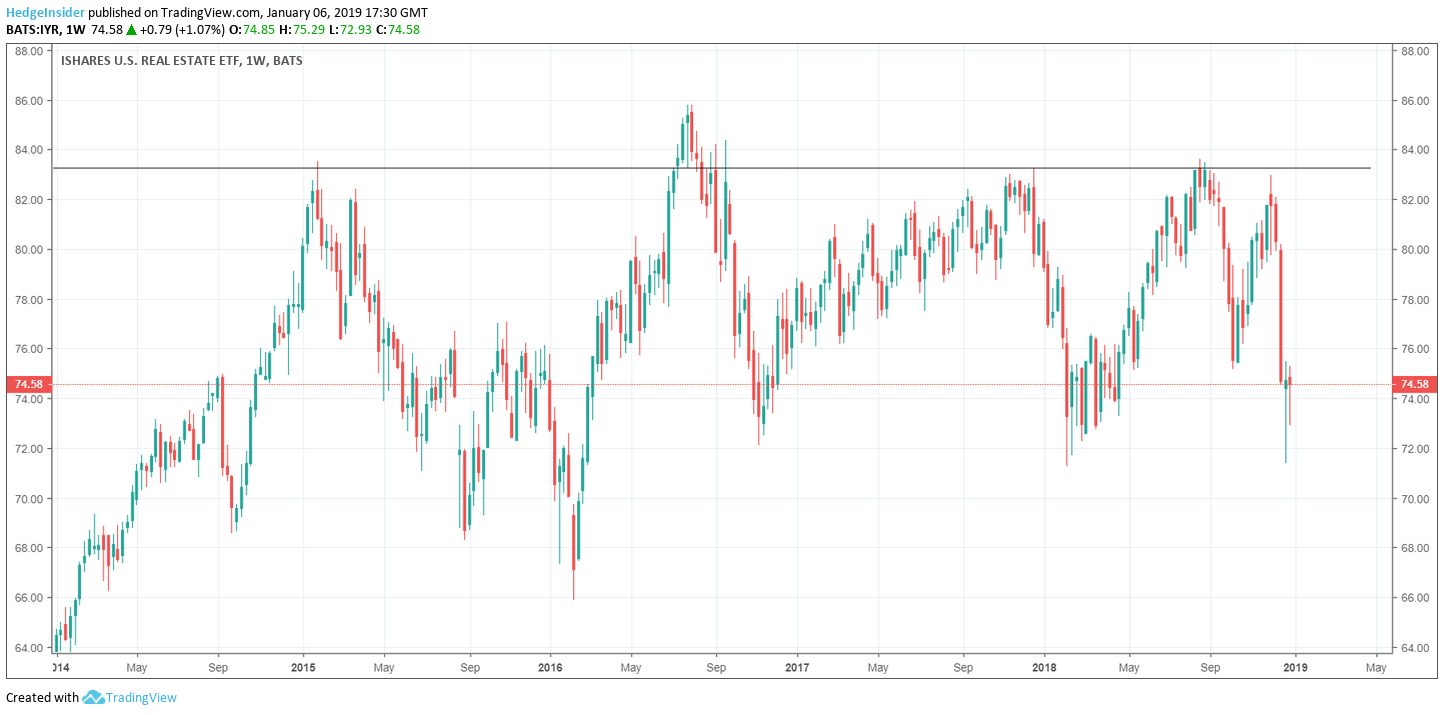Click the 2019 label on time axis
This screenshot has height=715, width=1444.
click(1297, 667)
